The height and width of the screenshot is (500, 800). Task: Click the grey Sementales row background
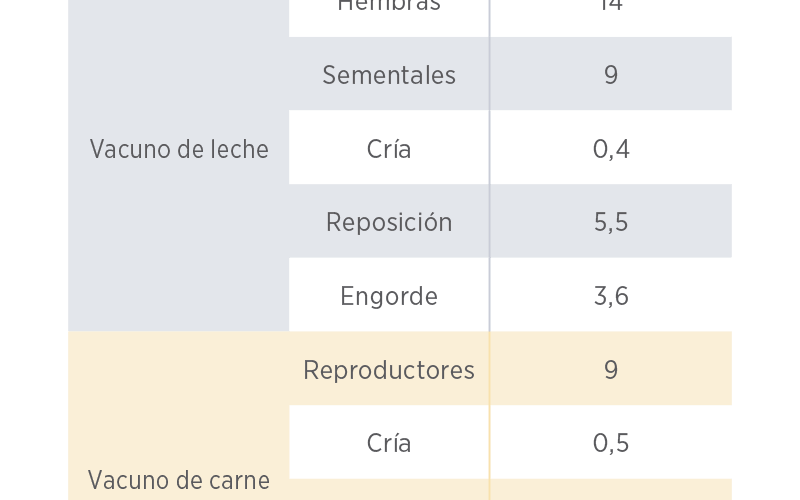[x=510, y=73]
